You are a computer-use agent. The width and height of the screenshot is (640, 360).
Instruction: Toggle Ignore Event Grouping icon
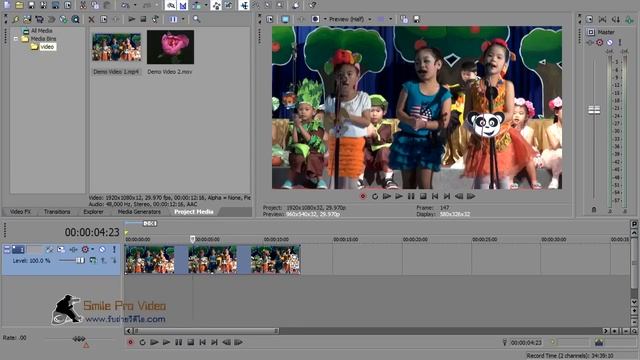pyautogui.click(x=229, y=5)
